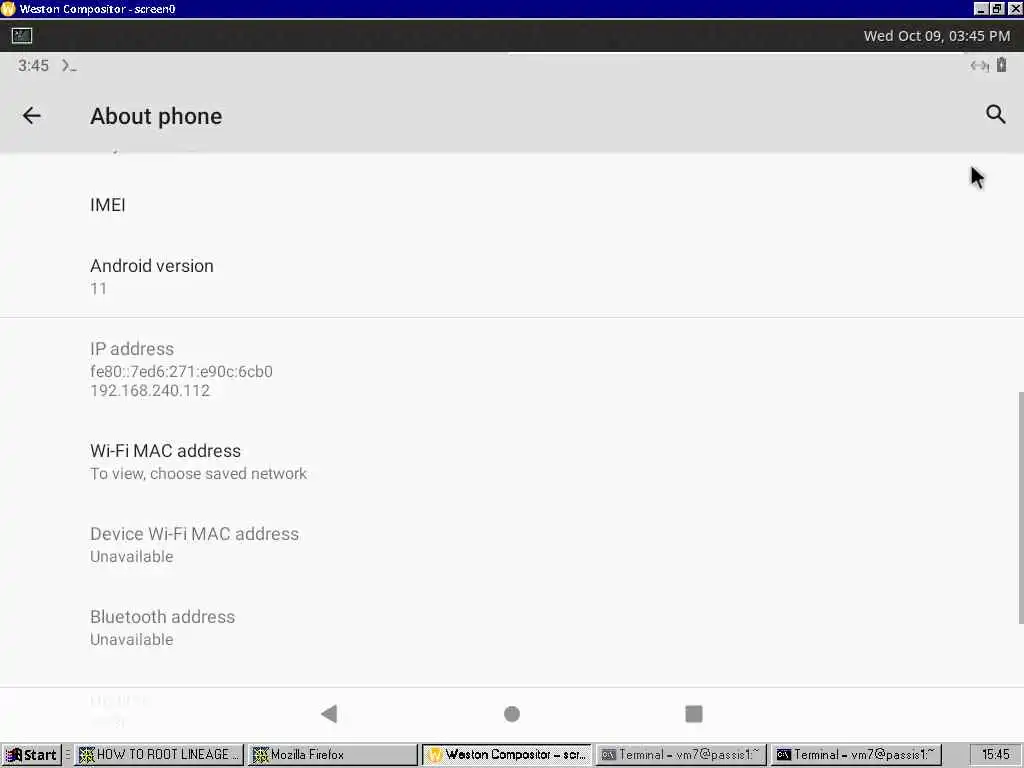Click the terminal prompt icon in status bar
The image size is (1024, 768).
69,65
